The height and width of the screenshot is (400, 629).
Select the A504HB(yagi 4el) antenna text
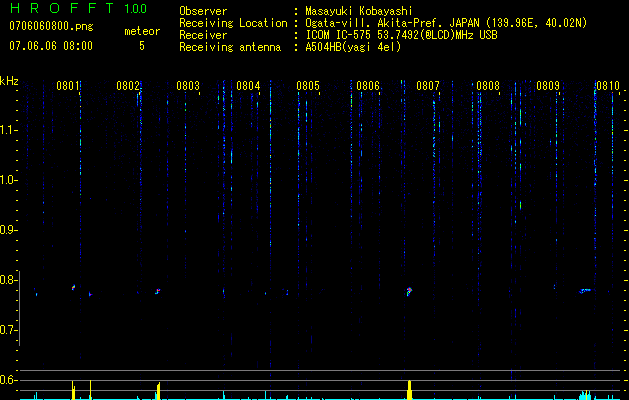[x=353, y=47]
